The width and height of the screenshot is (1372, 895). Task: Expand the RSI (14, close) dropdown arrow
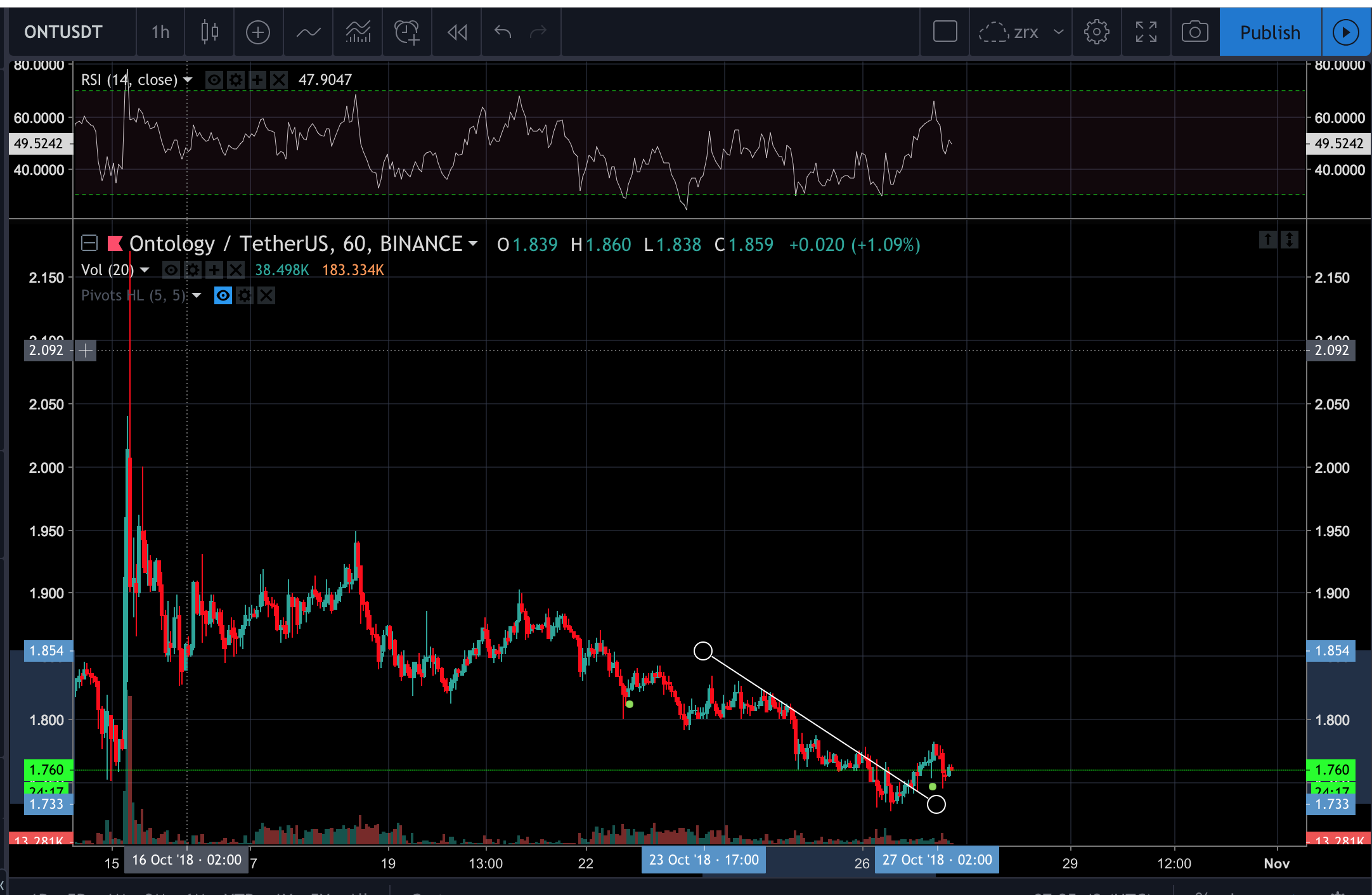tap(188, 80)
